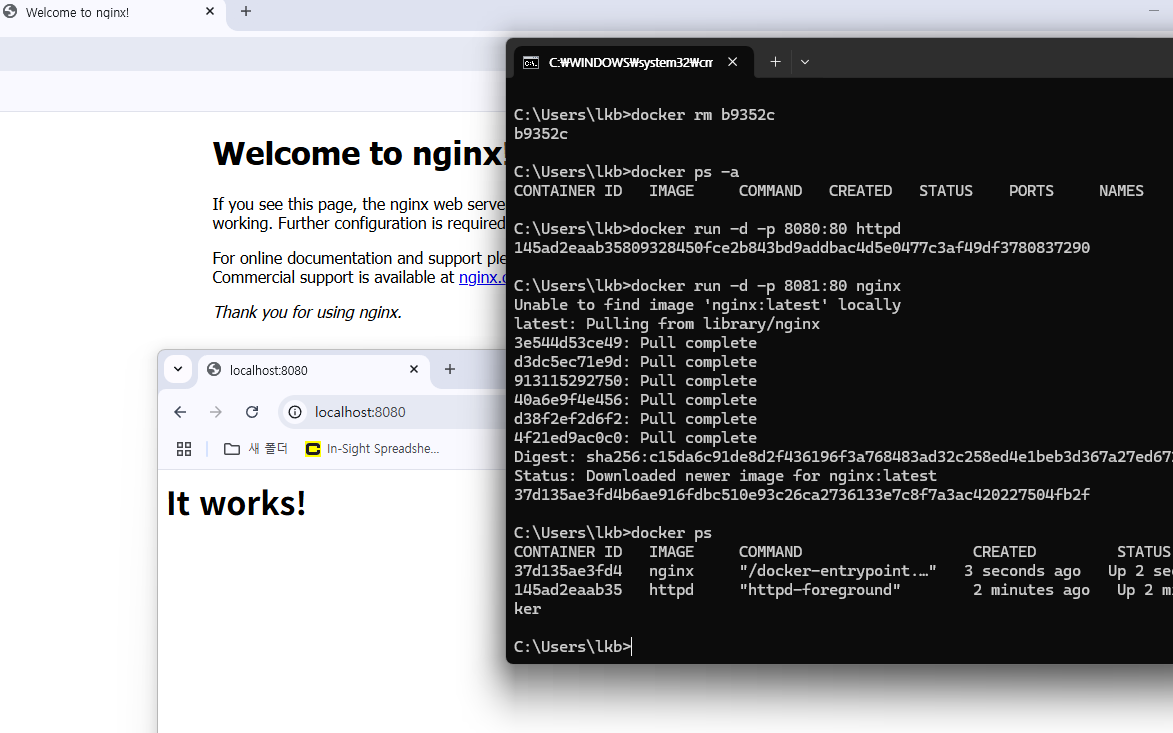Close the localhost:8080 tab
Viewport: 1173px width, 733px height.
[414, 369]
